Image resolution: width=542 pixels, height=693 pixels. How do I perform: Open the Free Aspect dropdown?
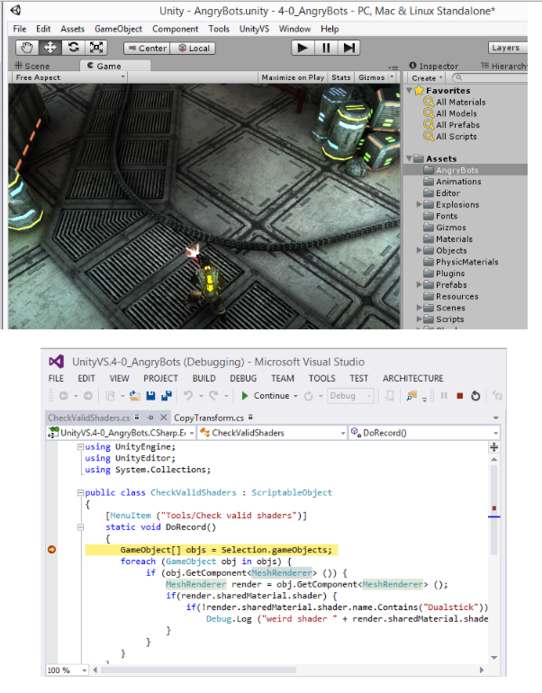click(69, 77)
